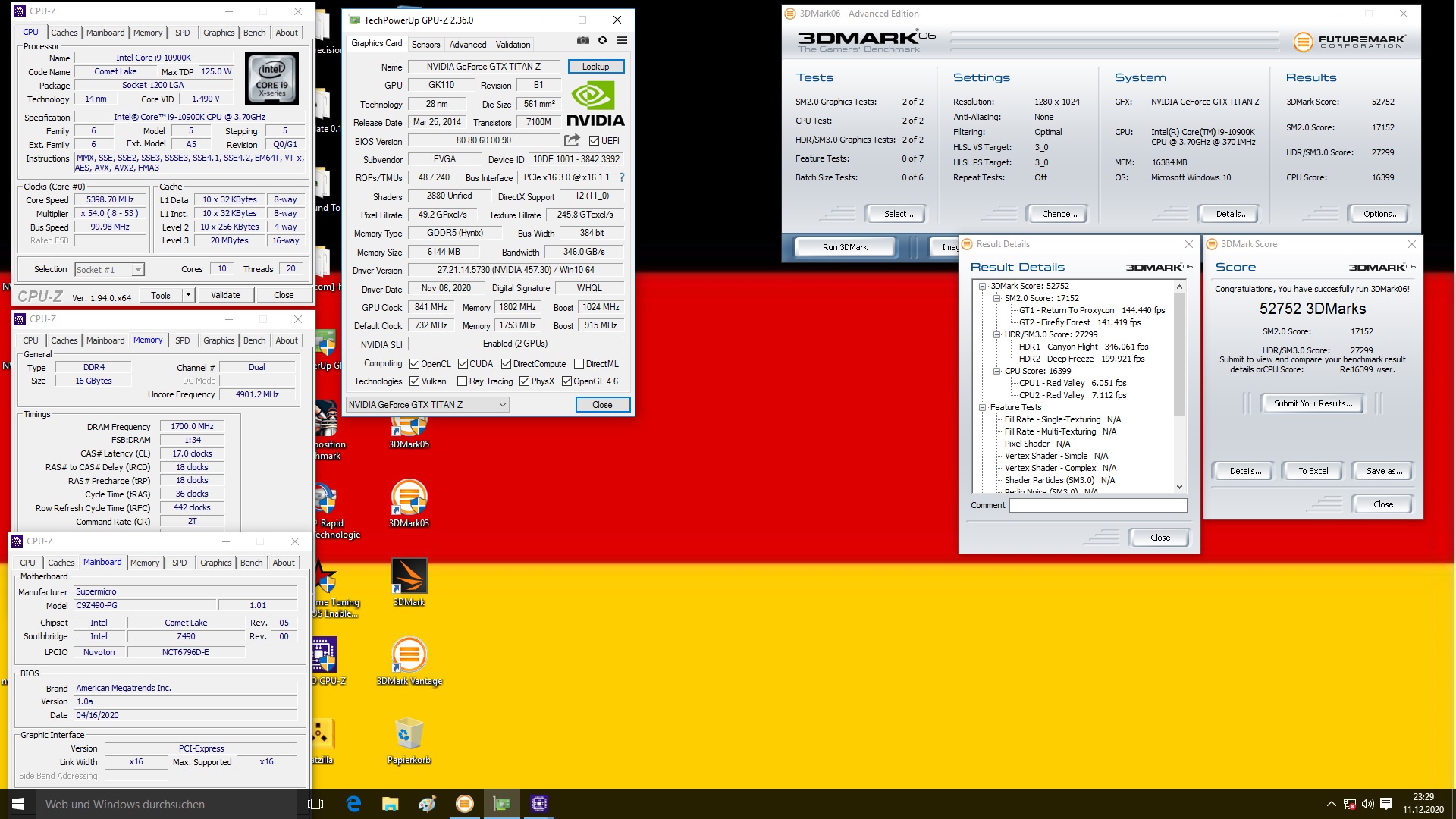Click the Windows search box on taskbar

point(167,804)
